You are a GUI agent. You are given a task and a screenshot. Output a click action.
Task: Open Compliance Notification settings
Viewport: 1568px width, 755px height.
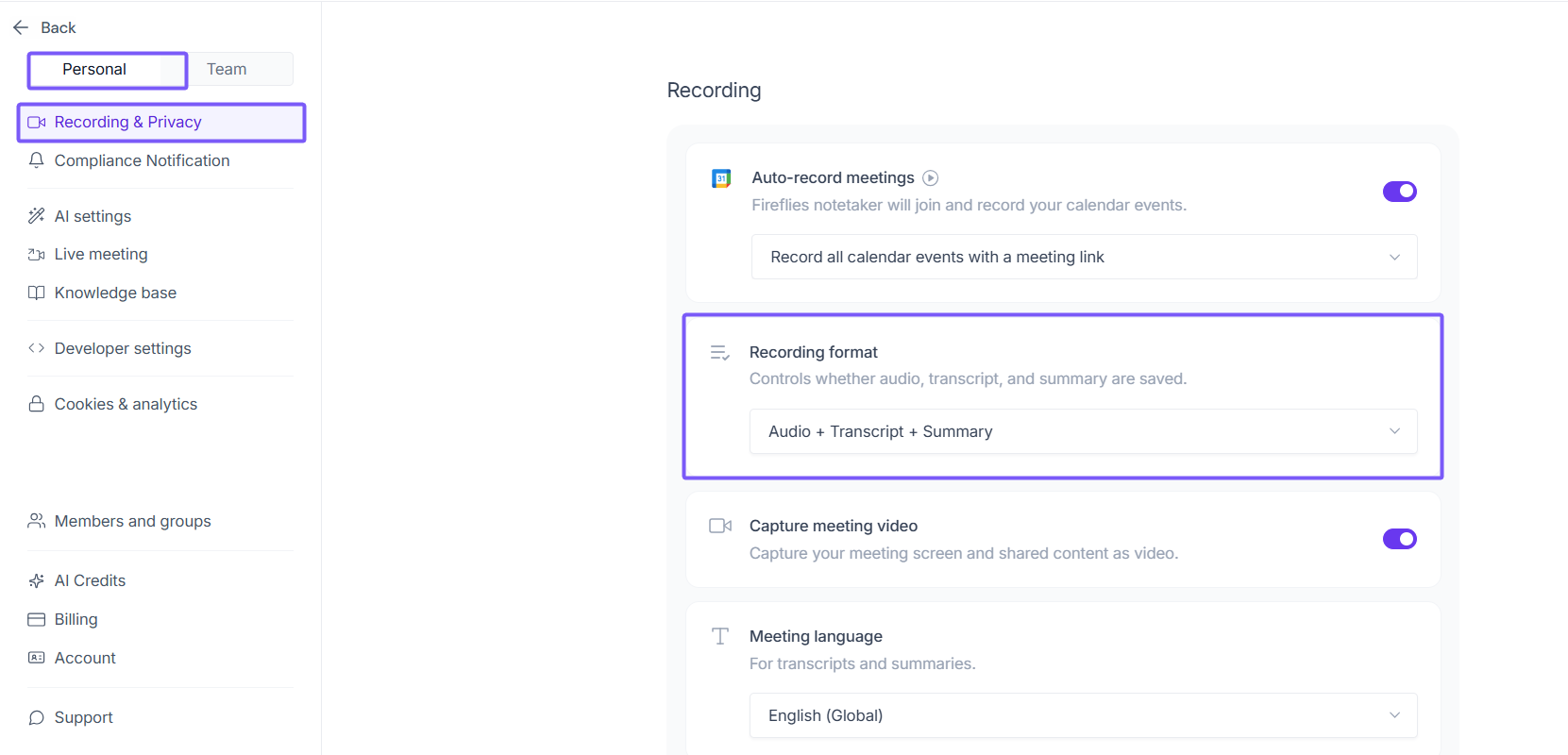coord(142,160)
